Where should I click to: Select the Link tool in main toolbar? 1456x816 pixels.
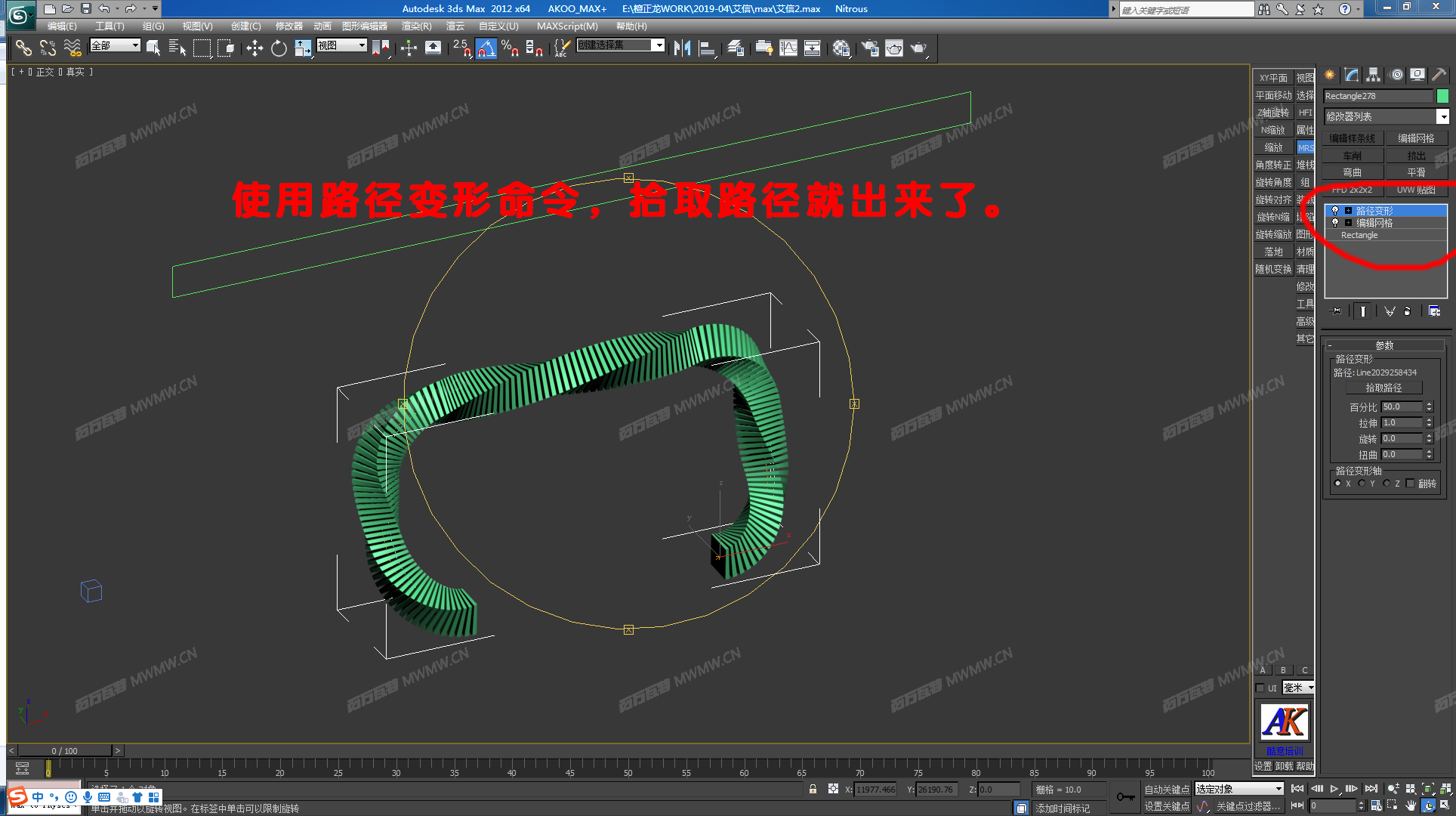[x=23, y=48]
